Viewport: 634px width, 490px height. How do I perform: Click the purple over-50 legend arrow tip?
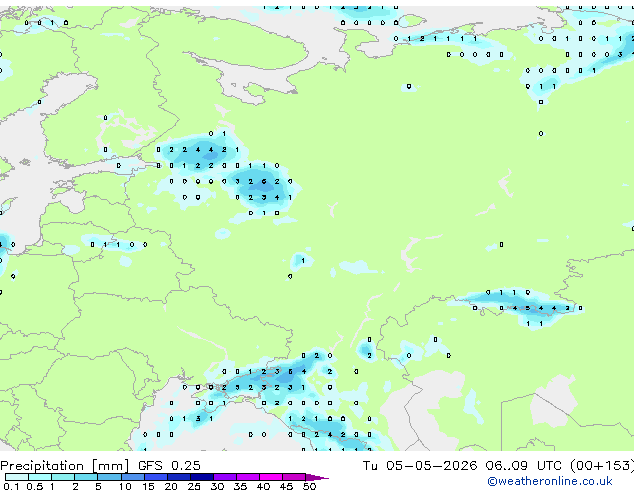coord(317,477)
